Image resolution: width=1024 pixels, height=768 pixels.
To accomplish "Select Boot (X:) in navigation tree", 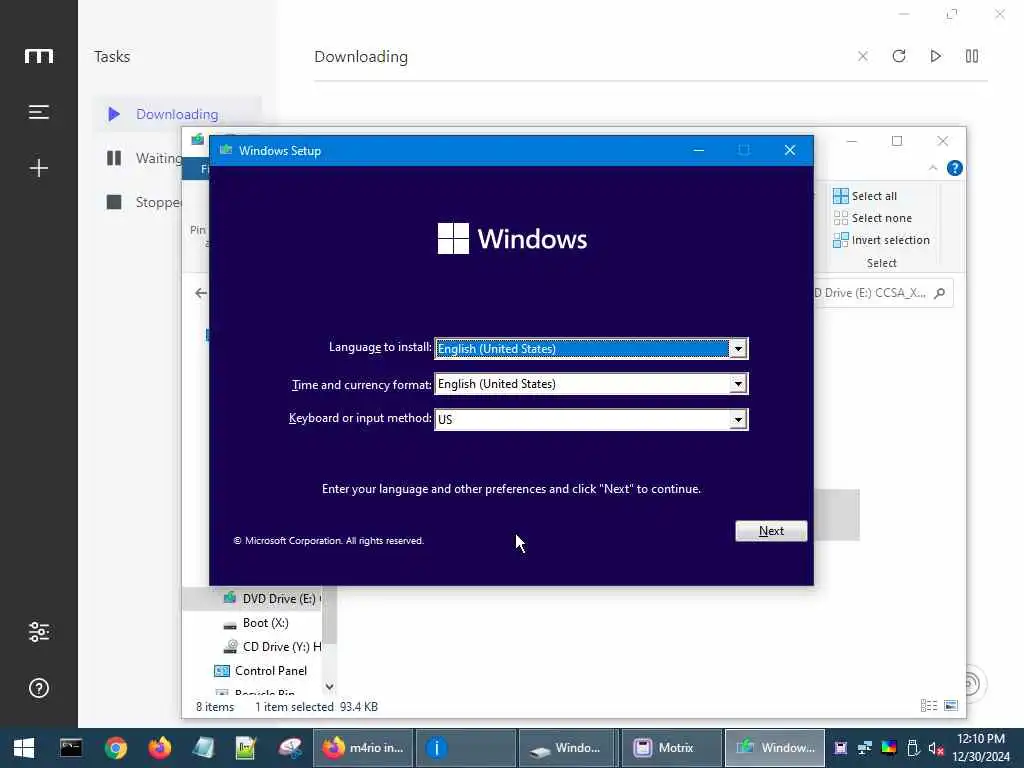I will pyautogui.click(x=255, y=623).
